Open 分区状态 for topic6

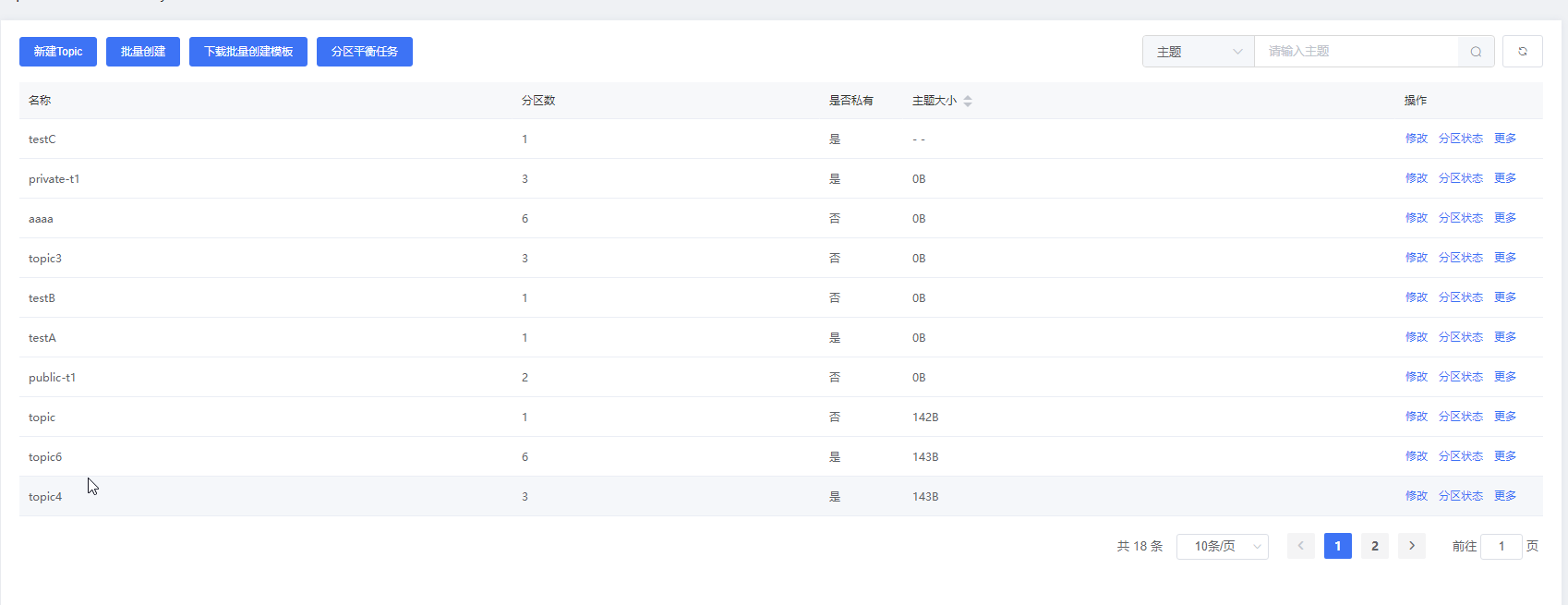tap(1461, 456)
